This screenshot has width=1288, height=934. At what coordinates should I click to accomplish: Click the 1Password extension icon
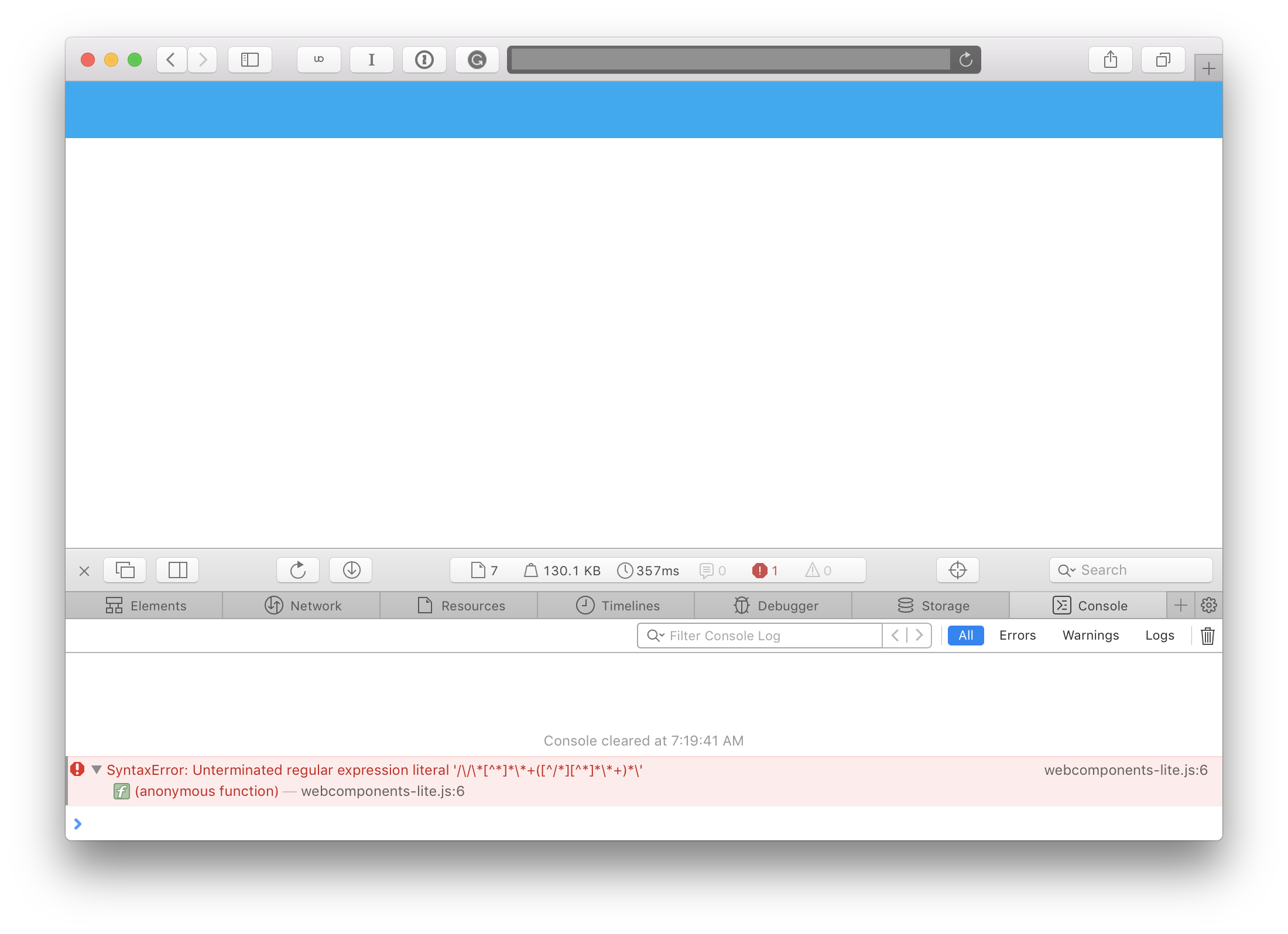click(424, 59)
